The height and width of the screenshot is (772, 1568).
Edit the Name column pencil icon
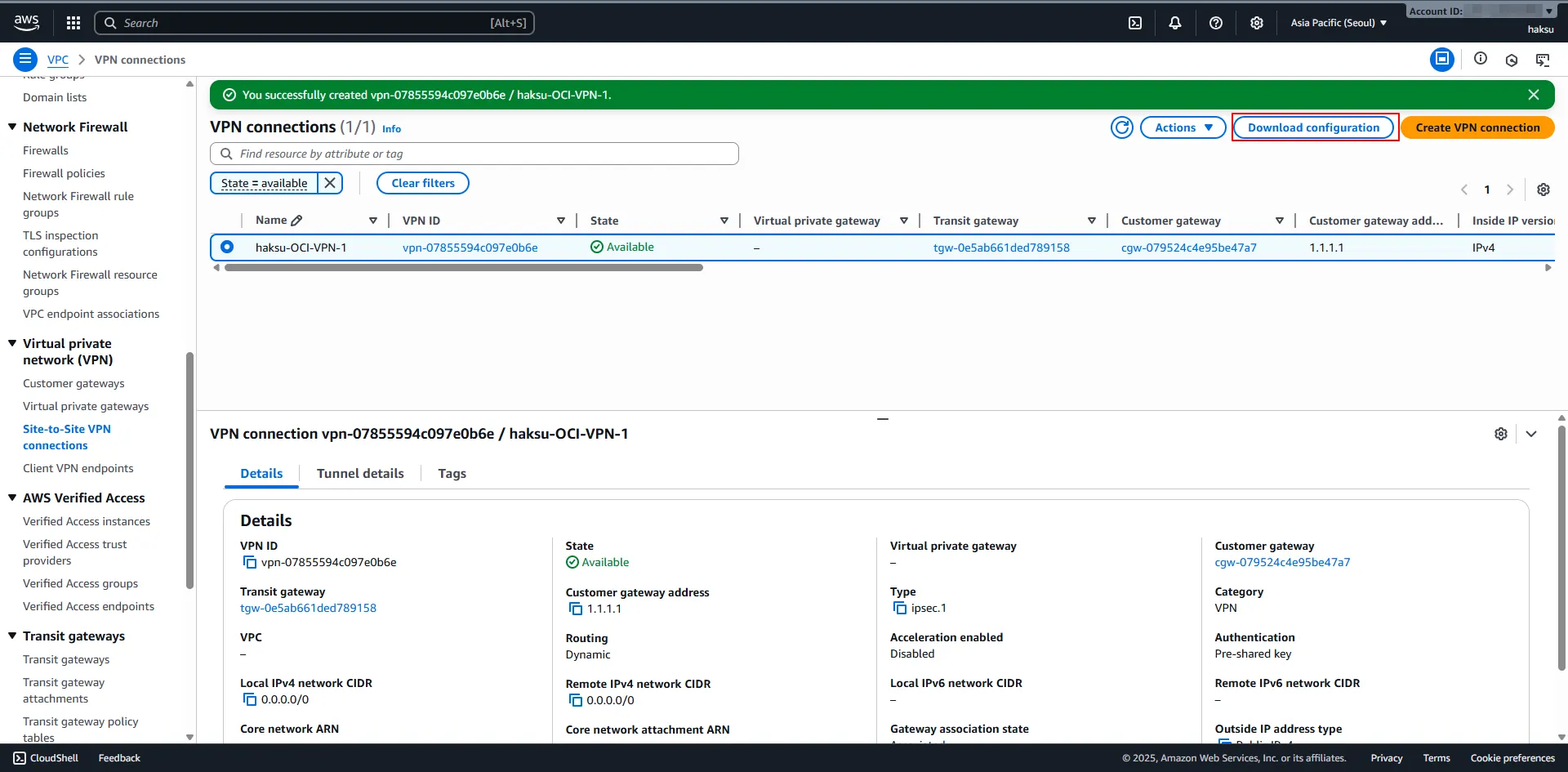click(296, 221)
